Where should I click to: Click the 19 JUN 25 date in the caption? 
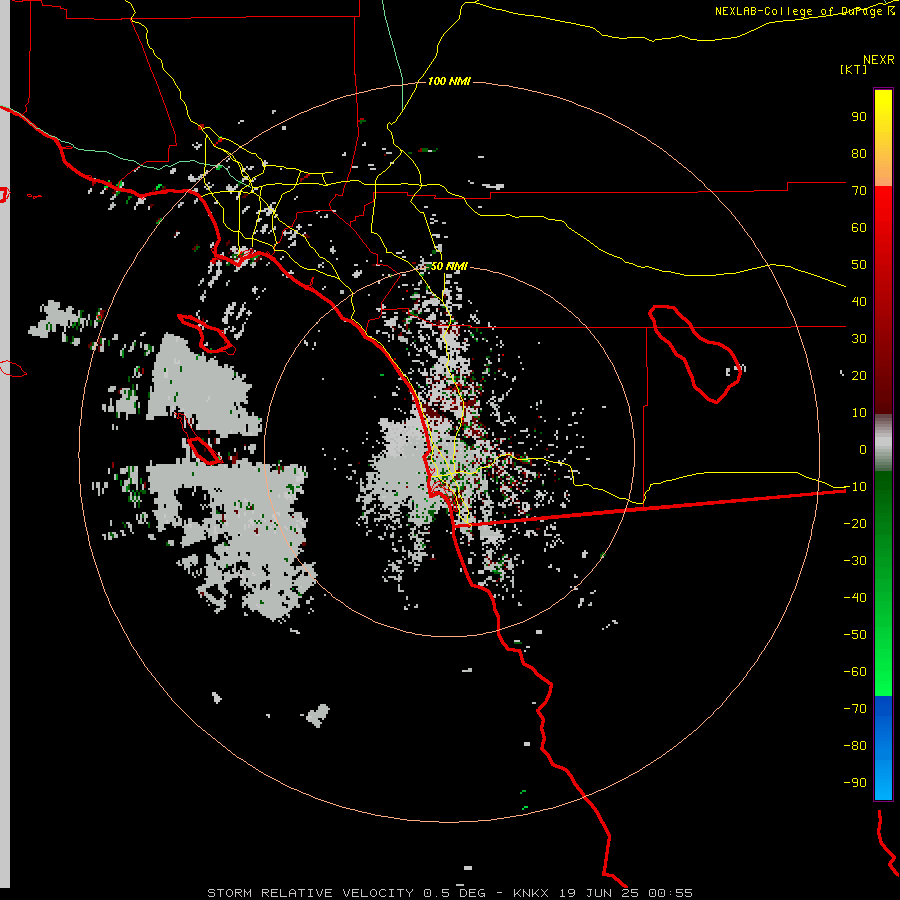coord(599,893)
